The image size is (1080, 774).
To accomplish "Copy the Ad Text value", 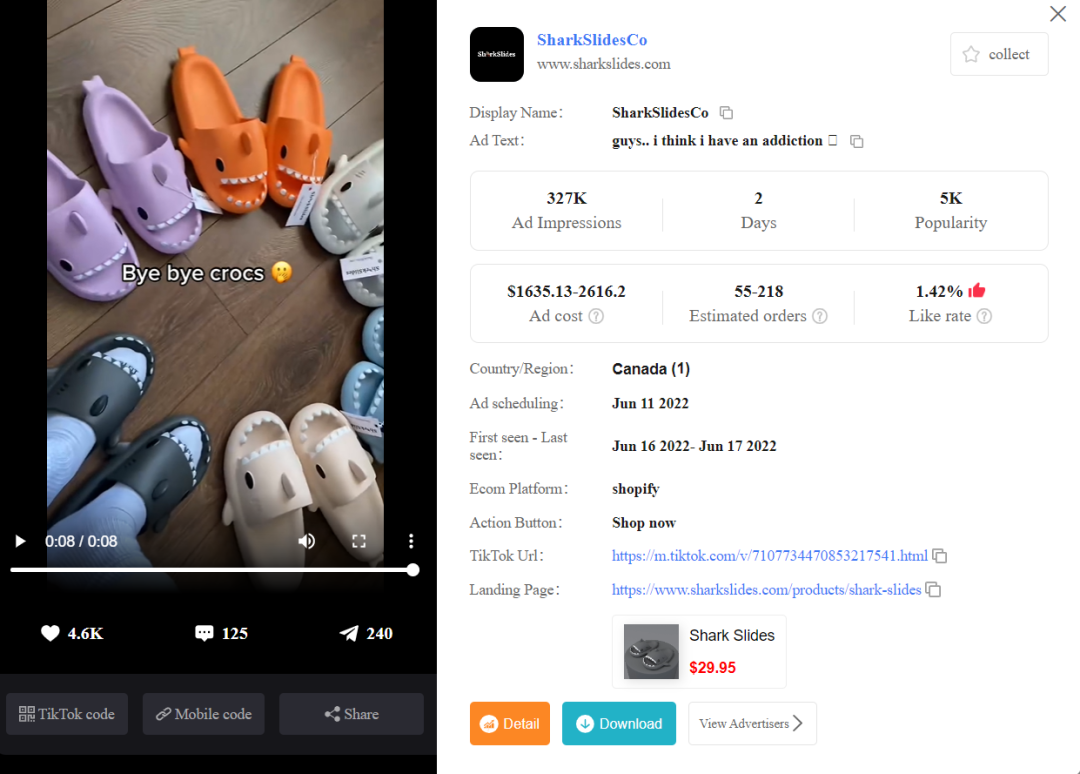I will click(x=857, y=141).
